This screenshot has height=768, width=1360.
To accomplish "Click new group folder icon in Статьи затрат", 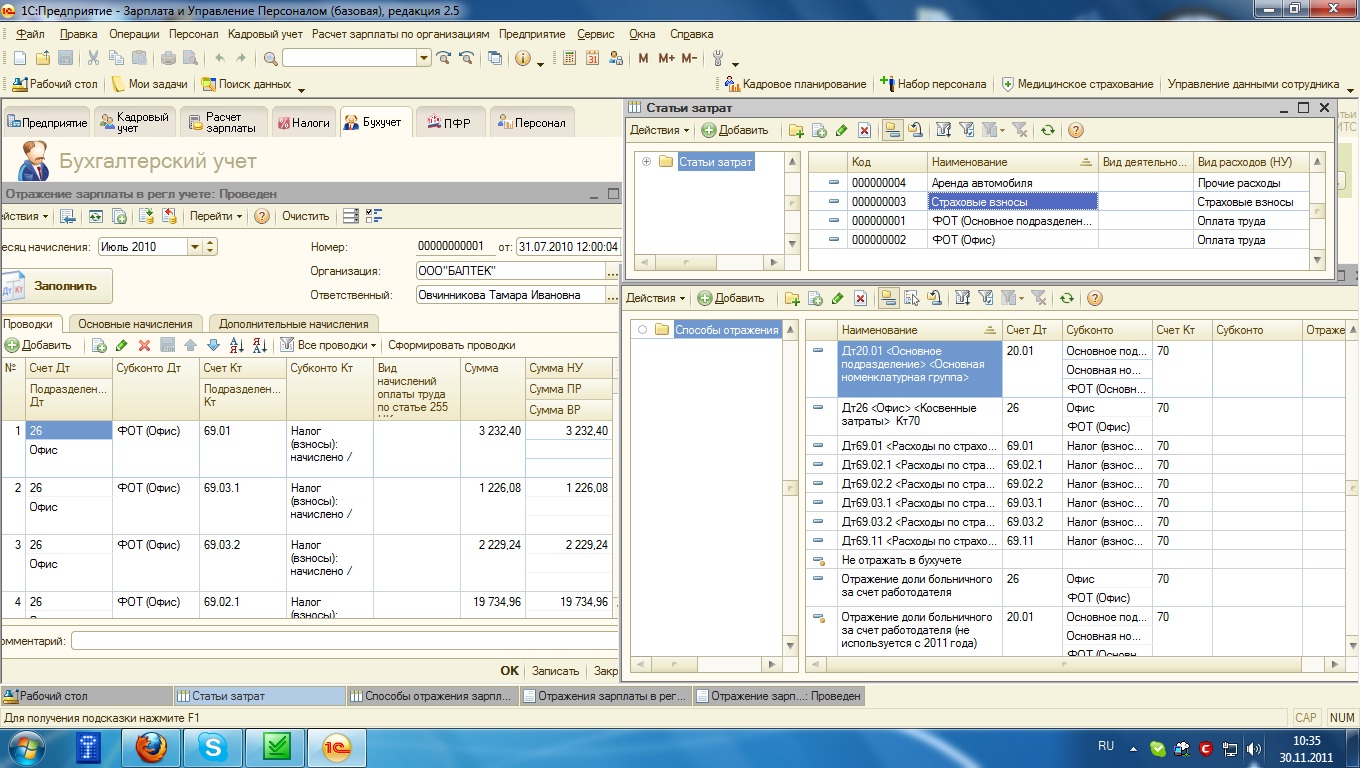I will coord(796,130).
